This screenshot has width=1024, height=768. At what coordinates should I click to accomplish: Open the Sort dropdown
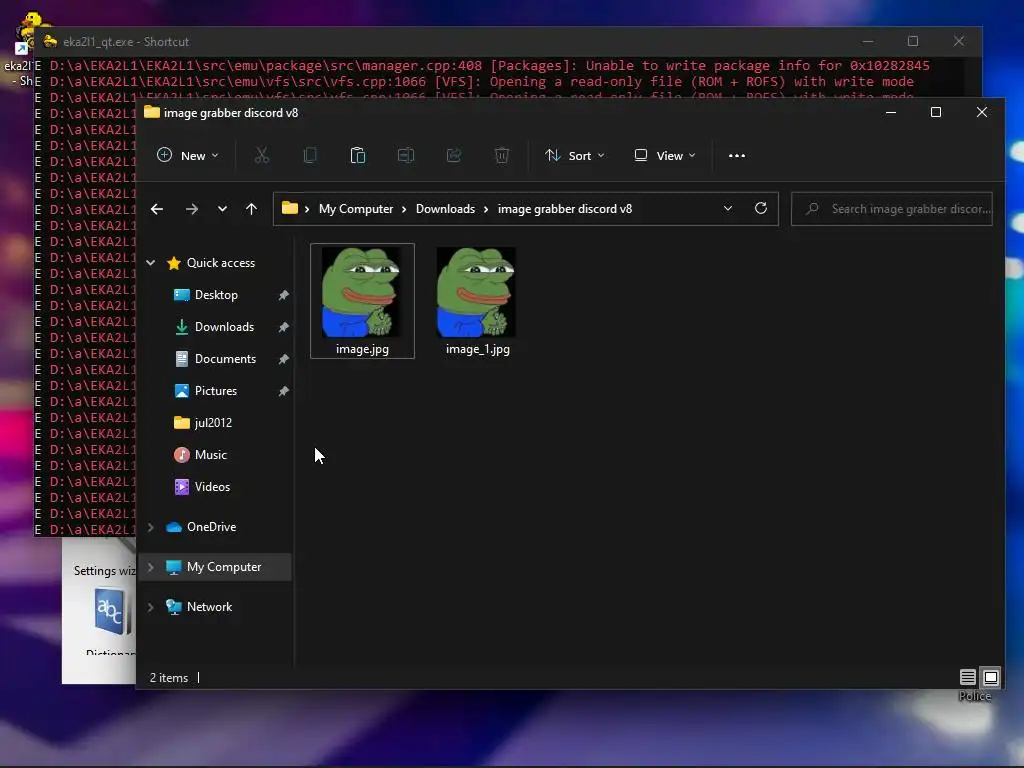[x=575, y=155]
